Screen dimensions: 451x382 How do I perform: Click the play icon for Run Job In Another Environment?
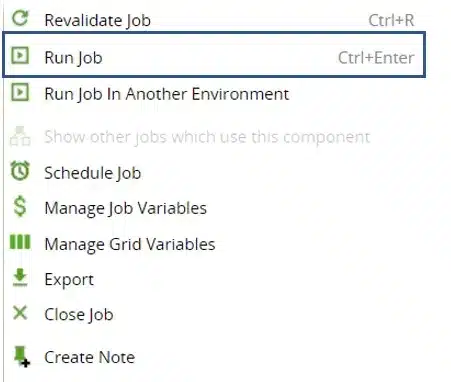20,92
